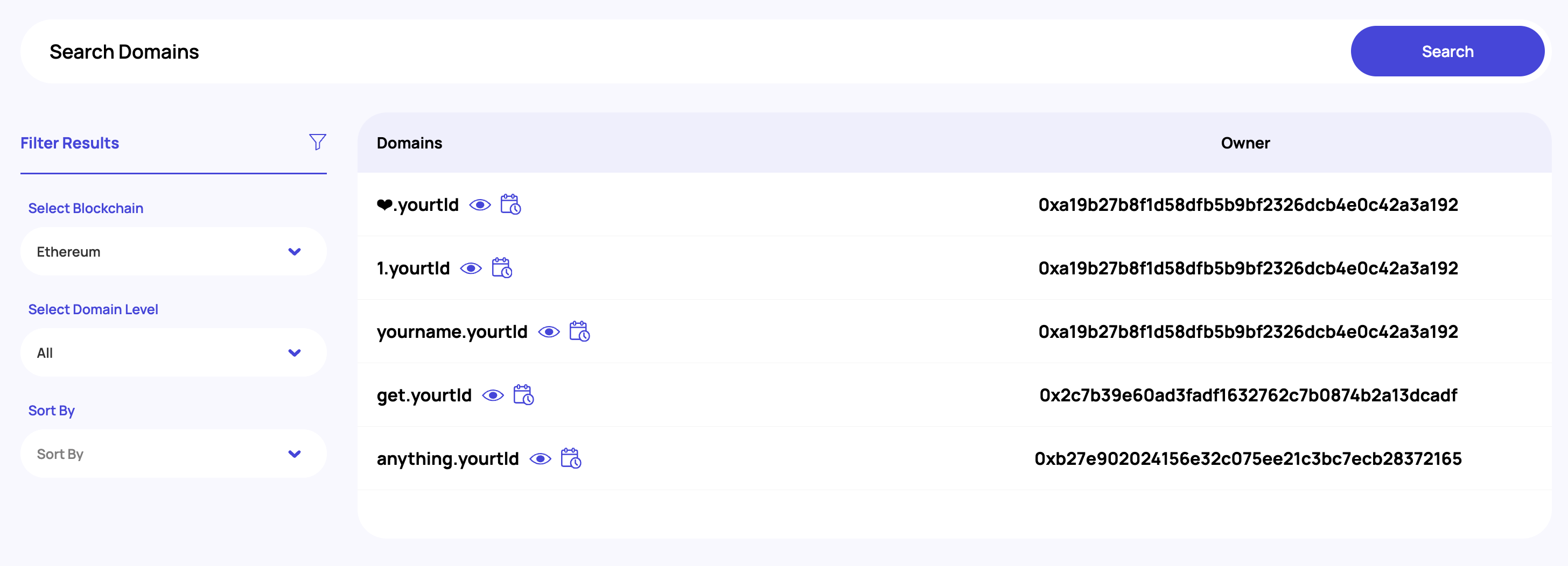Toggle eye icon beside 1.yourtld
The height and width of the screenshot is (566, 1568).
[471, 268]
